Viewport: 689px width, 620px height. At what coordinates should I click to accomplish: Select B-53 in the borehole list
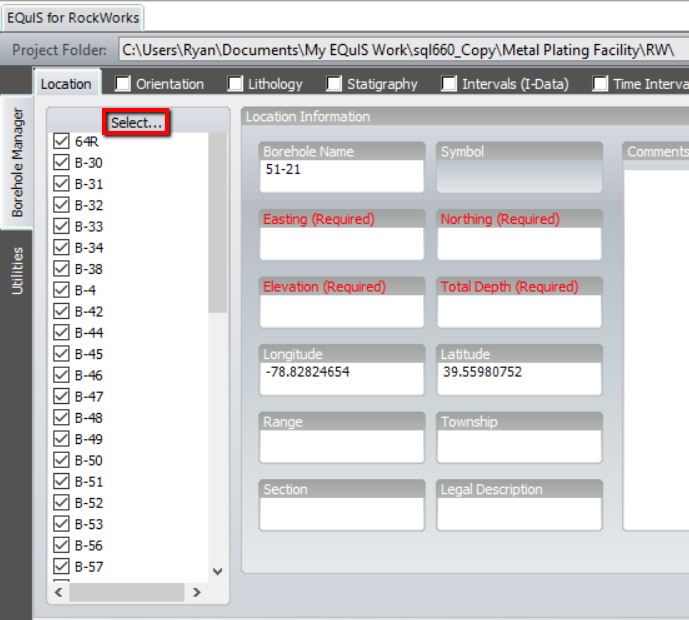tap(89, 524)
